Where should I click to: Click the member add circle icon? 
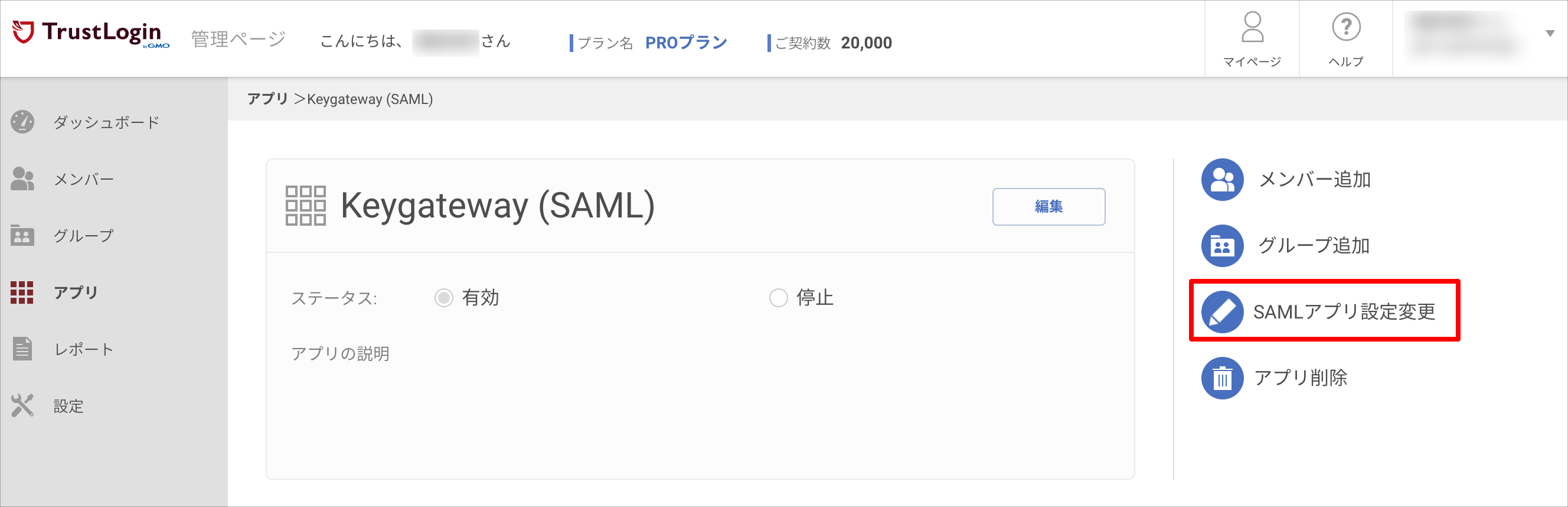point(1221,180)
